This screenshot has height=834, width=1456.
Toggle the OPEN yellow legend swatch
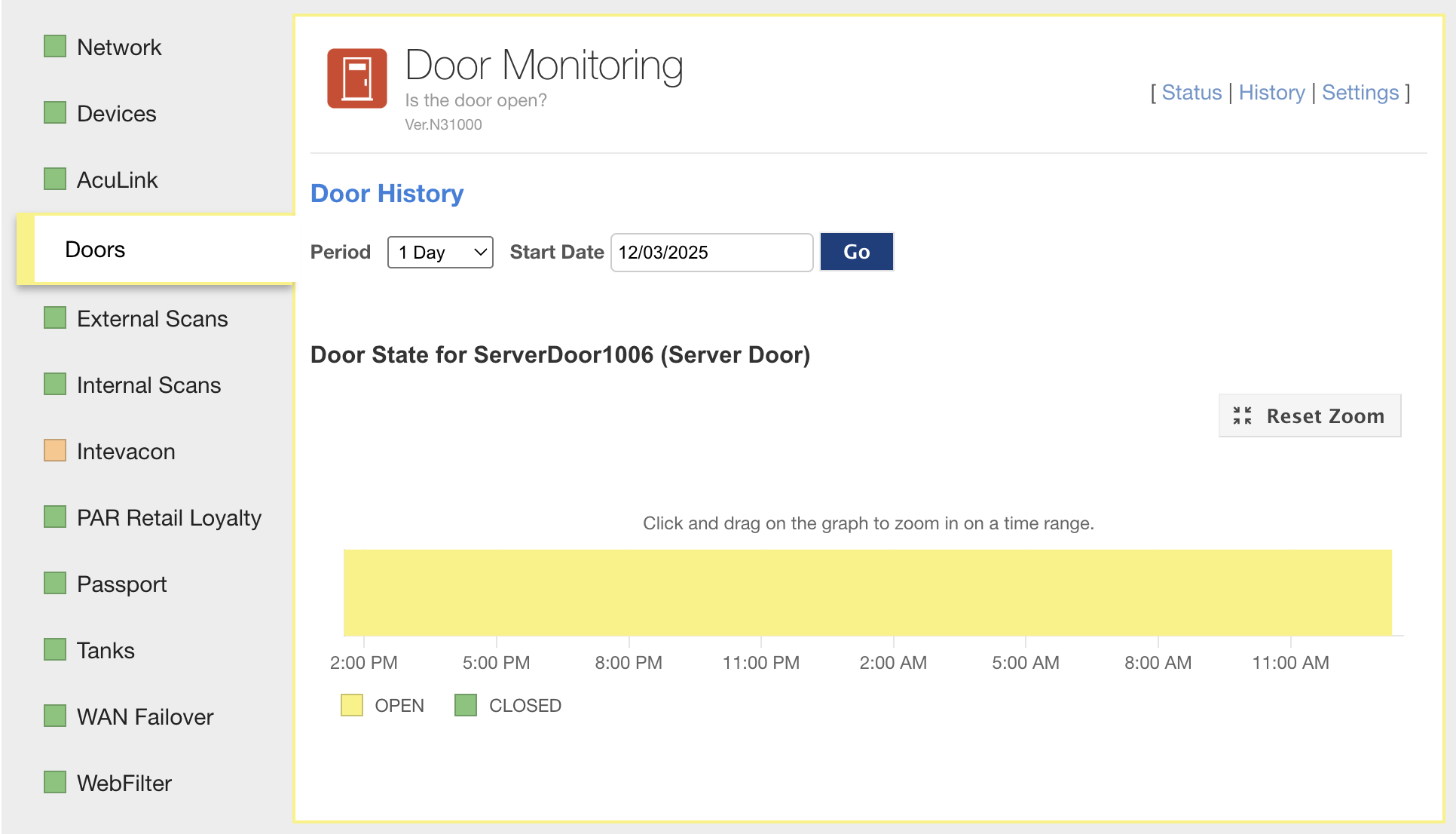tap(352, 705)
